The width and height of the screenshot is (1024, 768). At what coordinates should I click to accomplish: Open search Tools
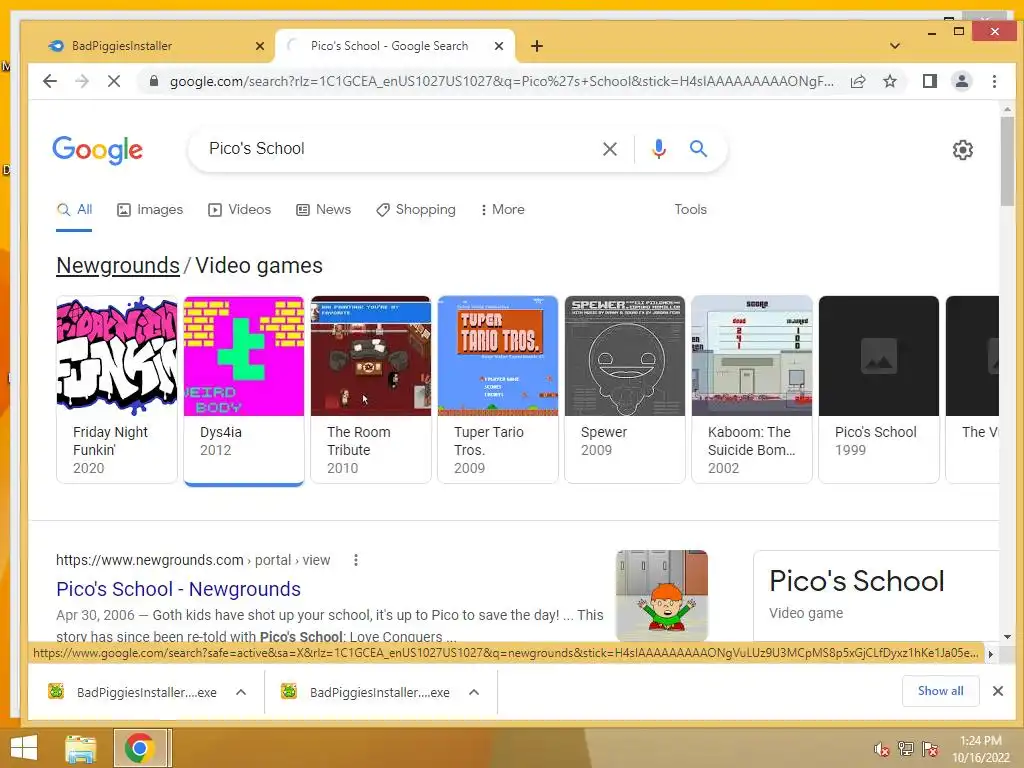(690, 210)
